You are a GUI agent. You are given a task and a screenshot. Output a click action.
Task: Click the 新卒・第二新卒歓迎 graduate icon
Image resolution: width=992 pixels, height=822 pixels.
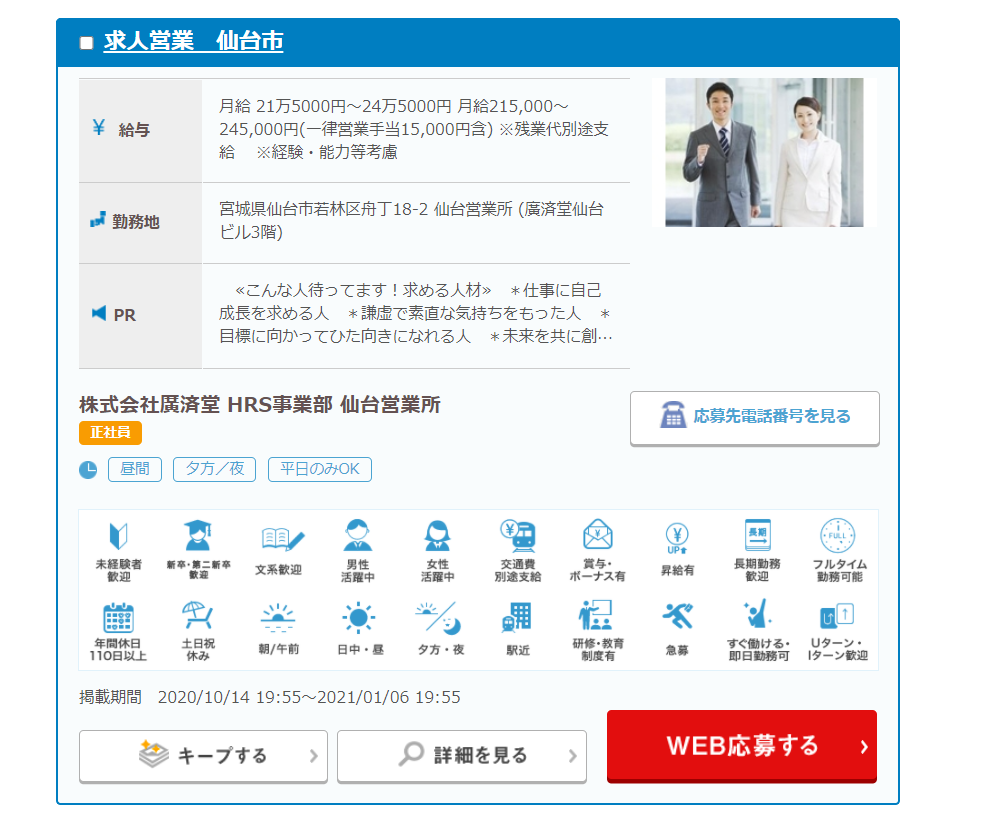pyautogui.click(x=198, y=535)
